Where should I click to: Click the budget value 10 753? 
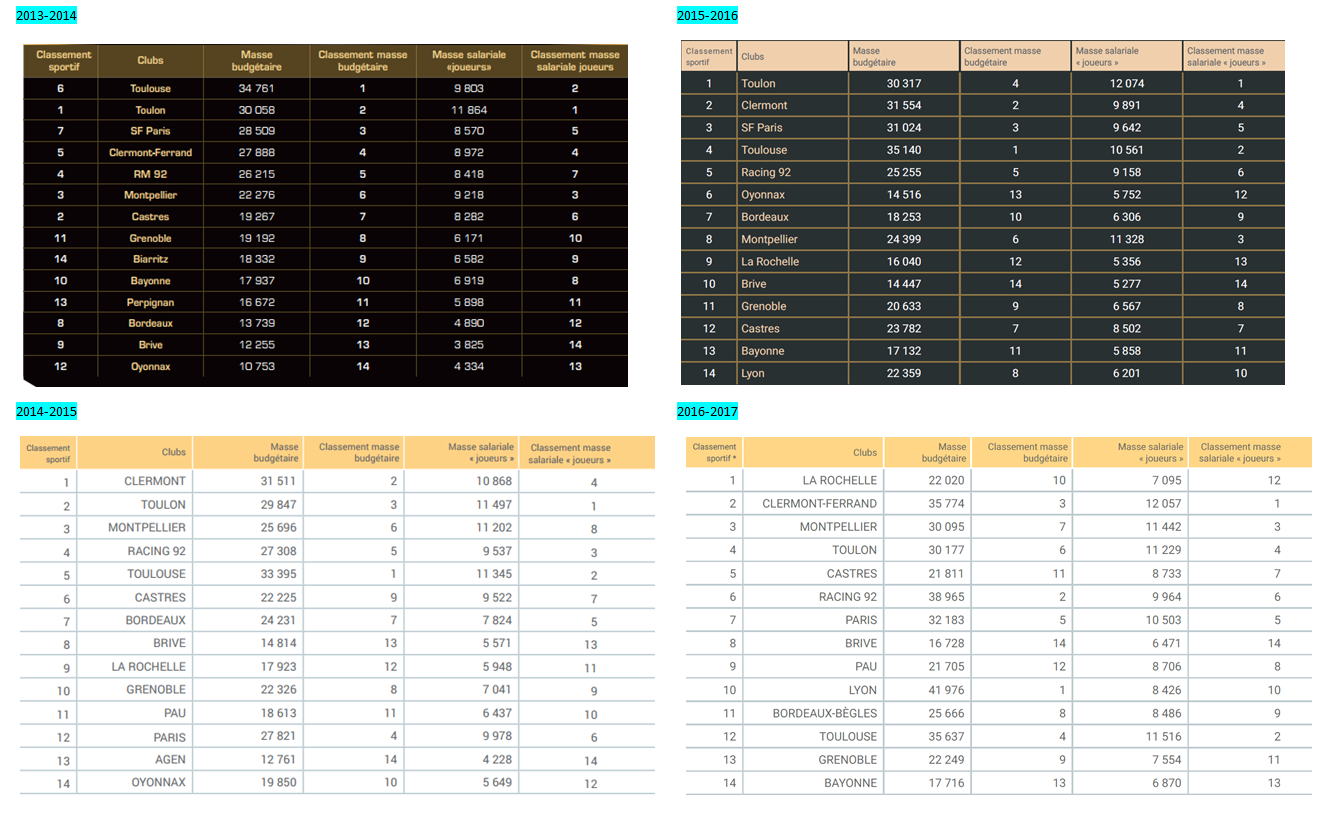[257, 366]
